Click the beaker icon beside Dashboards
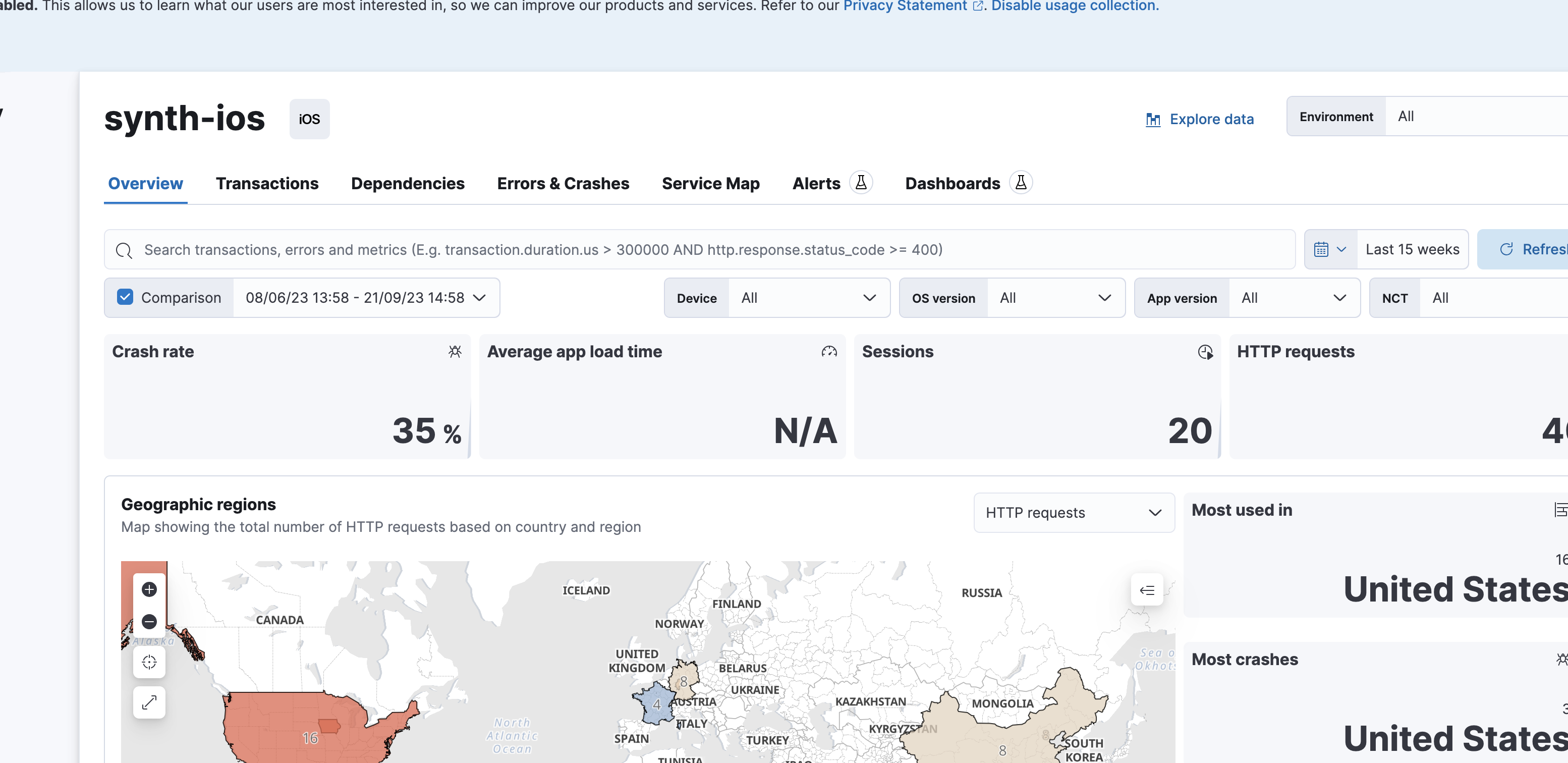The height and width of the screenshot is (763, 1568). pos(1021,182)
